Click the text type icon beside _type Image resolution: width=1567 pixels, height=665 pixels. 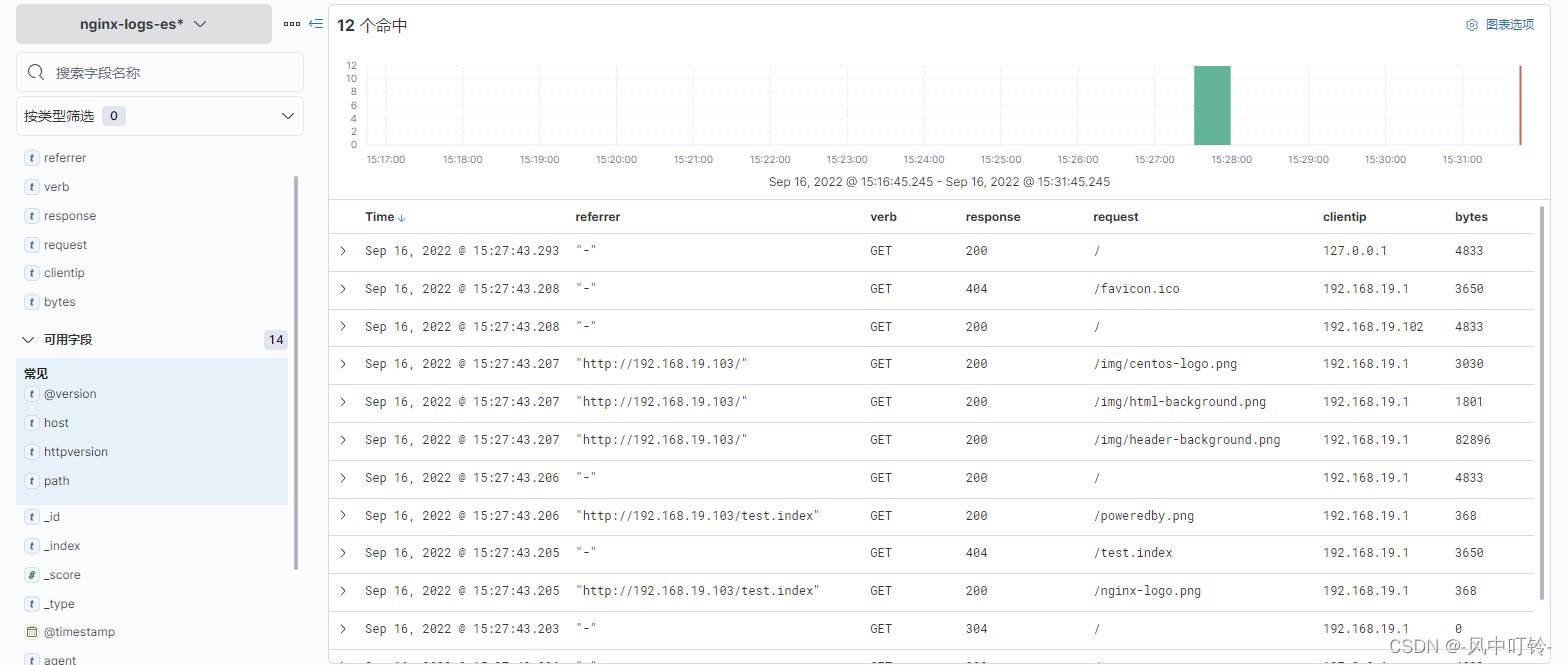[x=32, y=604]
